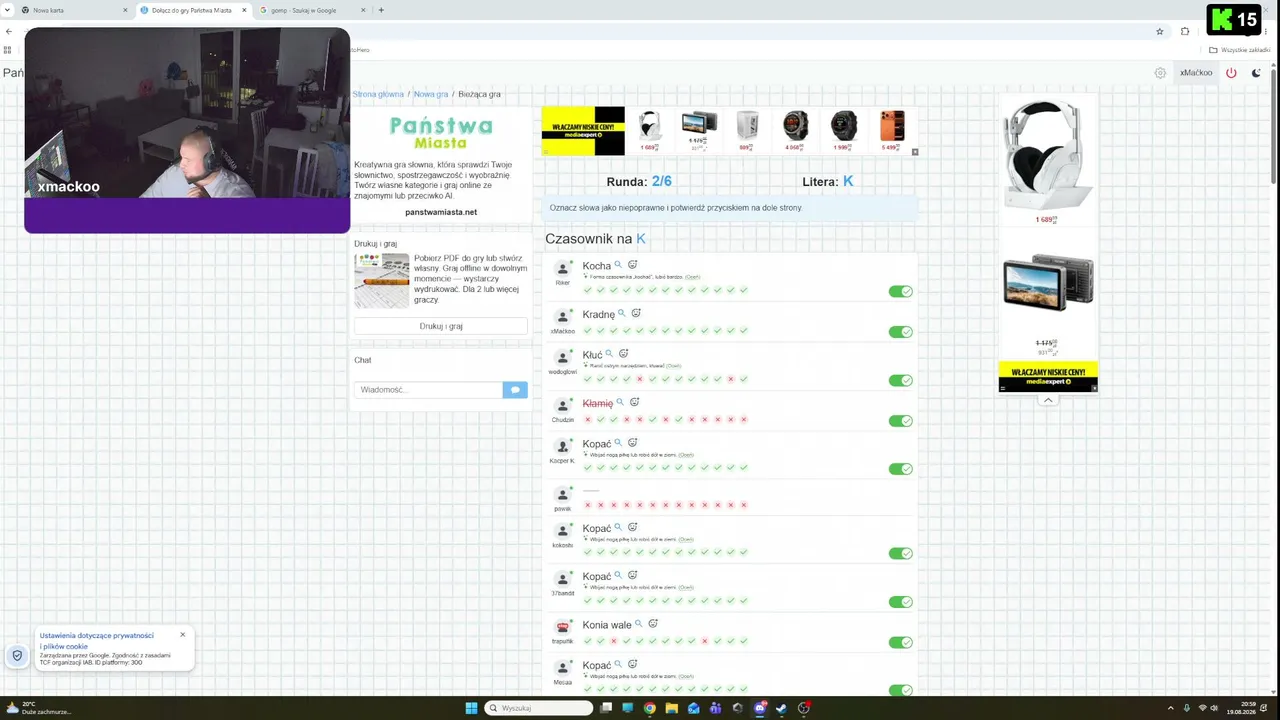Look up Konia wale with magnifier
This screenshot has height=720, width=1280.
point(639,624)
